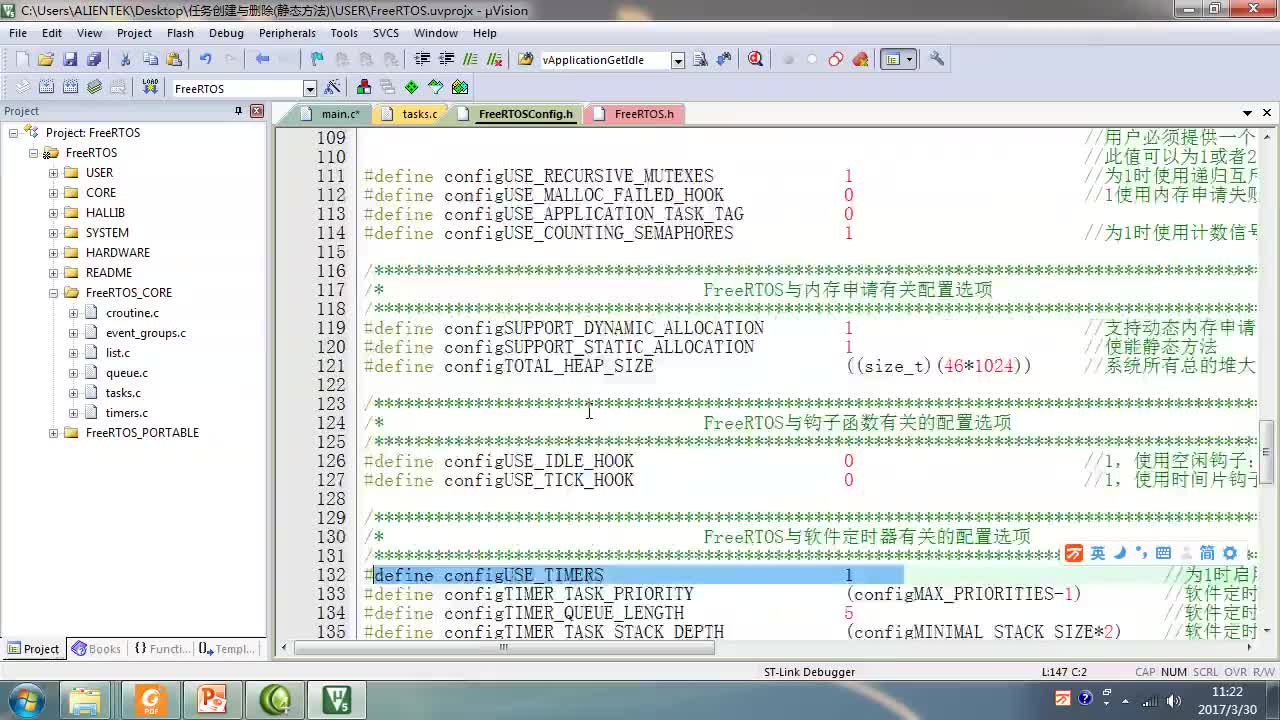Screen dimensions: 1280x720
Task: Open a file using the folder icon
Action: (x=45, y=59)
